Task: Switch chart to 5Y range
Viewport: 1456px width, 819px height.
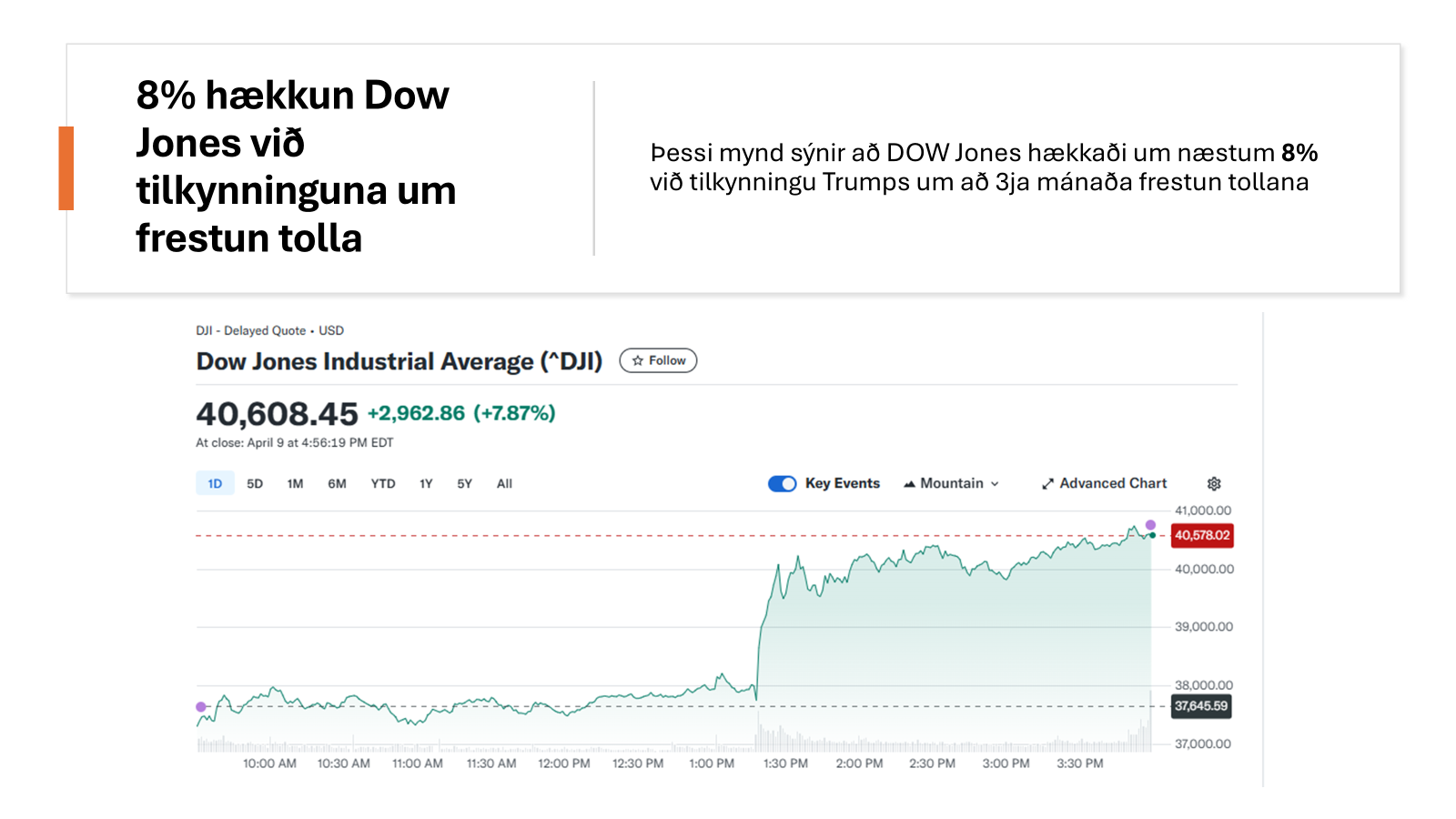Action: [x=464, y=484]
